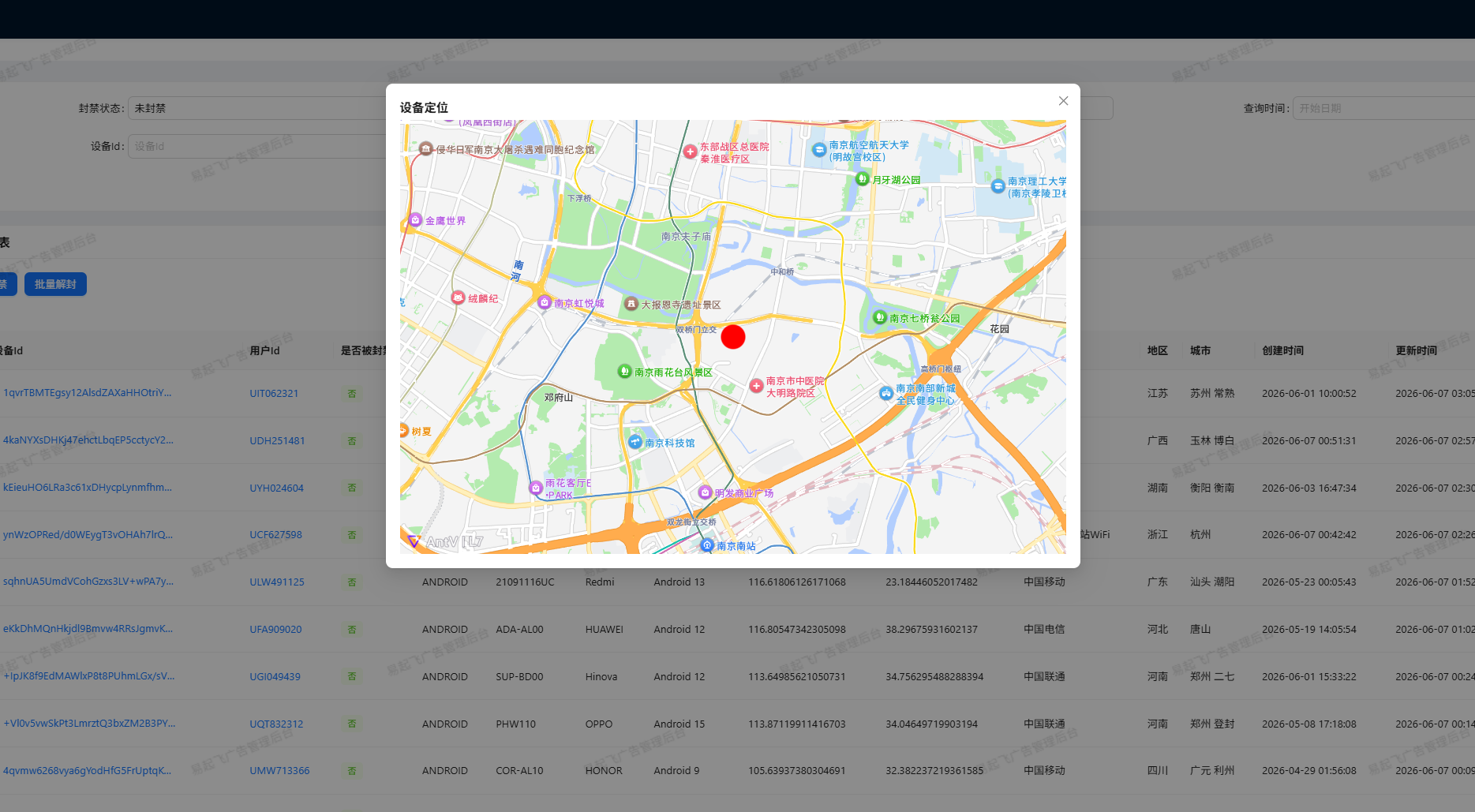This screenshot has height=812, width=1475.
Task: Open user link UFA909020
Action: click(x=275, y=629)
